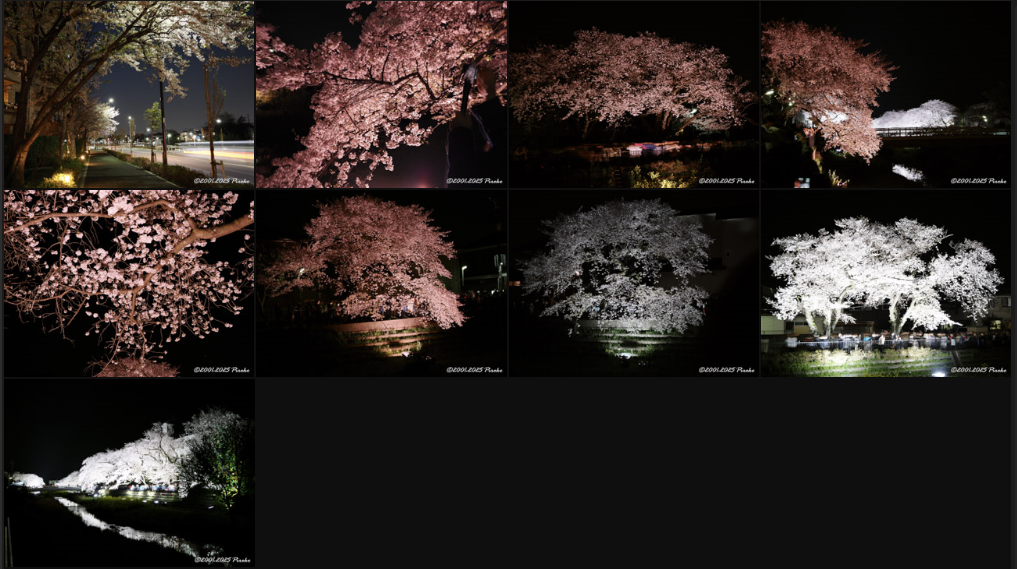Image resolution: width=1017 pixels, height=569 pixels.
Task: Click the watermark on the crowd-lit white tree photo
Action: [x=979, y=370]
